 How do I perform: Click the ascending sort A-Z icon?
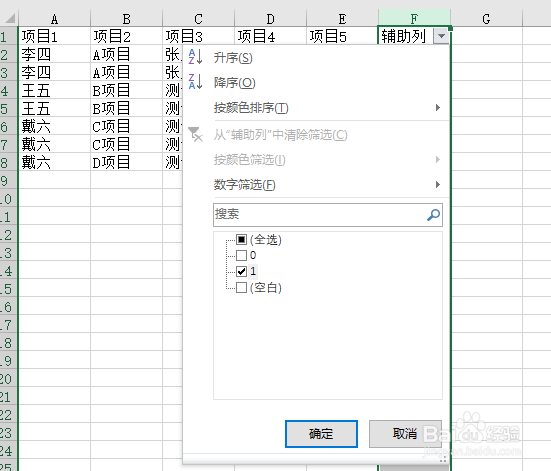pos(195,57)
